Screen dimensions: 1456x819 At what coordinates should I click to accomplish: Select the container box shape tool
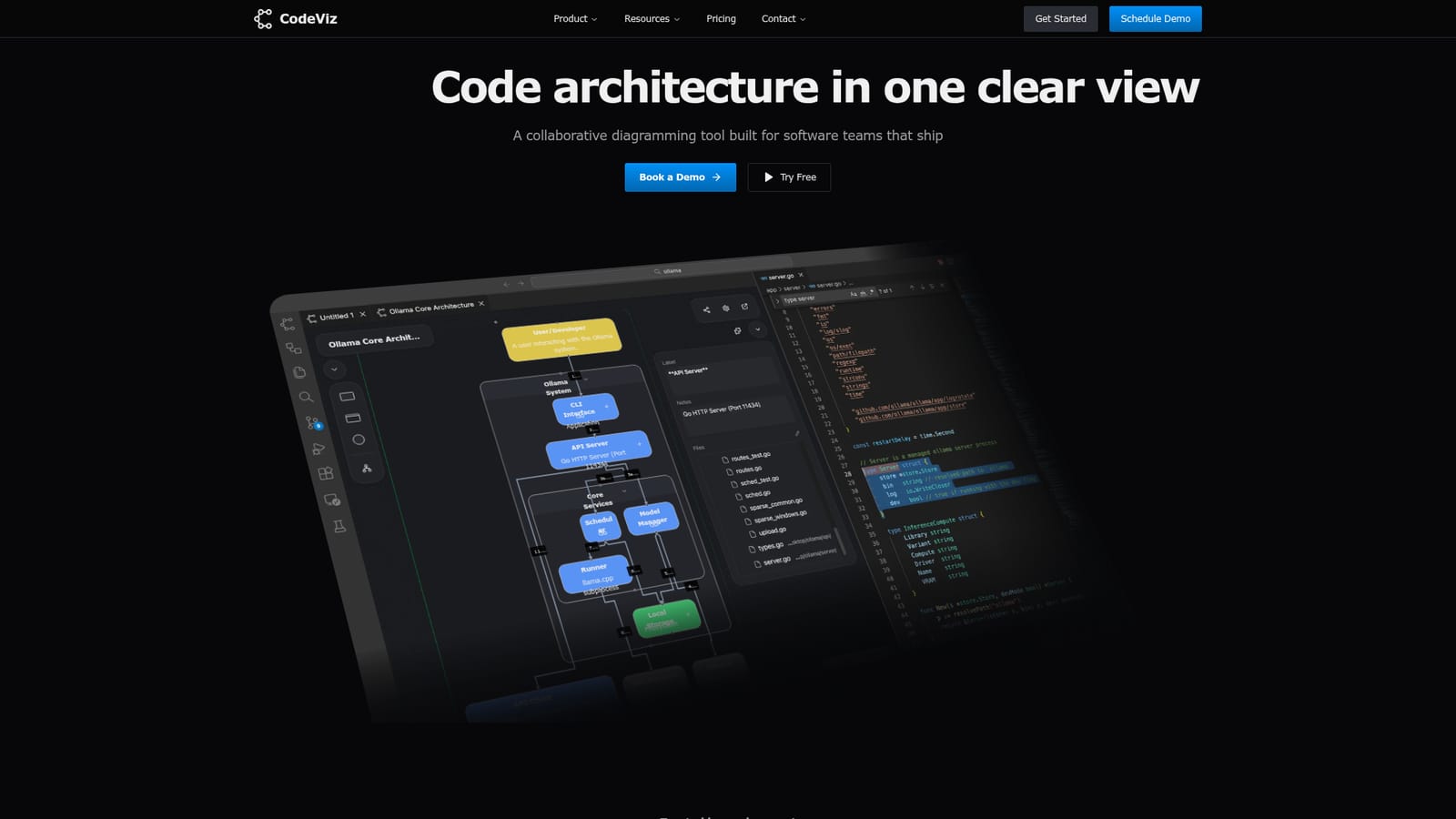[353, 418]
